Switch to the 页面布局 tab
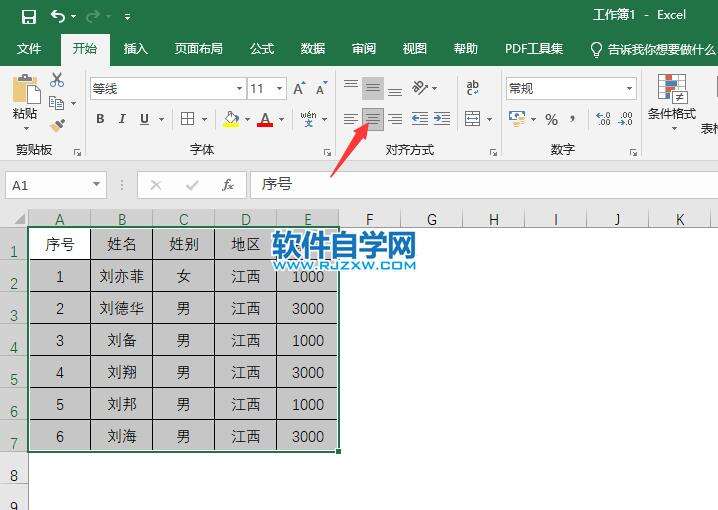The width and height of the screenshot is (718, 510). click(198, 49)
